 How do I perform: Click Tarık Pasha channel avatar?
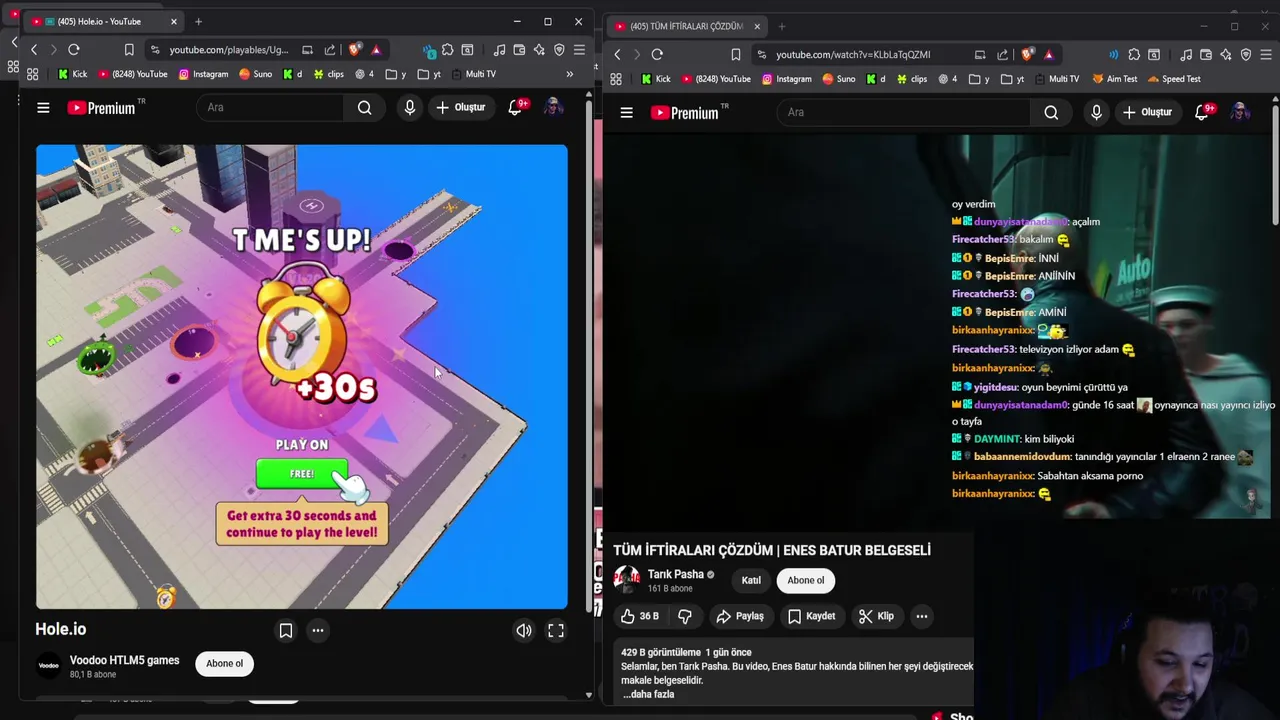pos(627,580)
